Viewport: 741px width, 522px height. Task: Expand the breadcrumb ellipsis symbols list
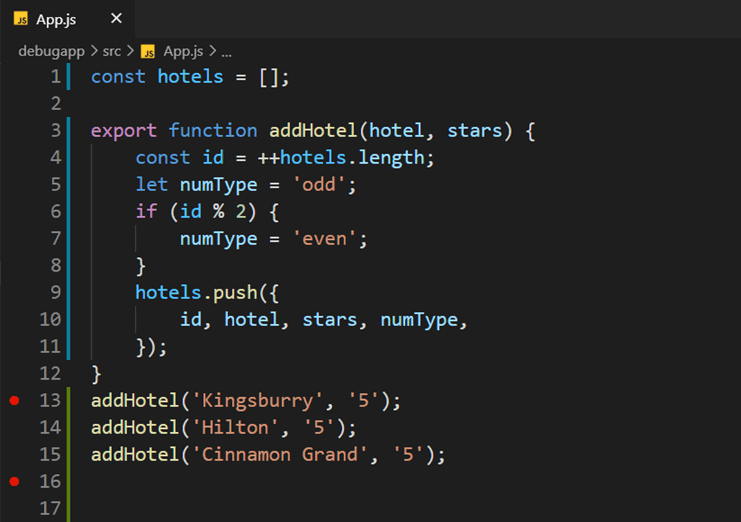tap(227, 52)
